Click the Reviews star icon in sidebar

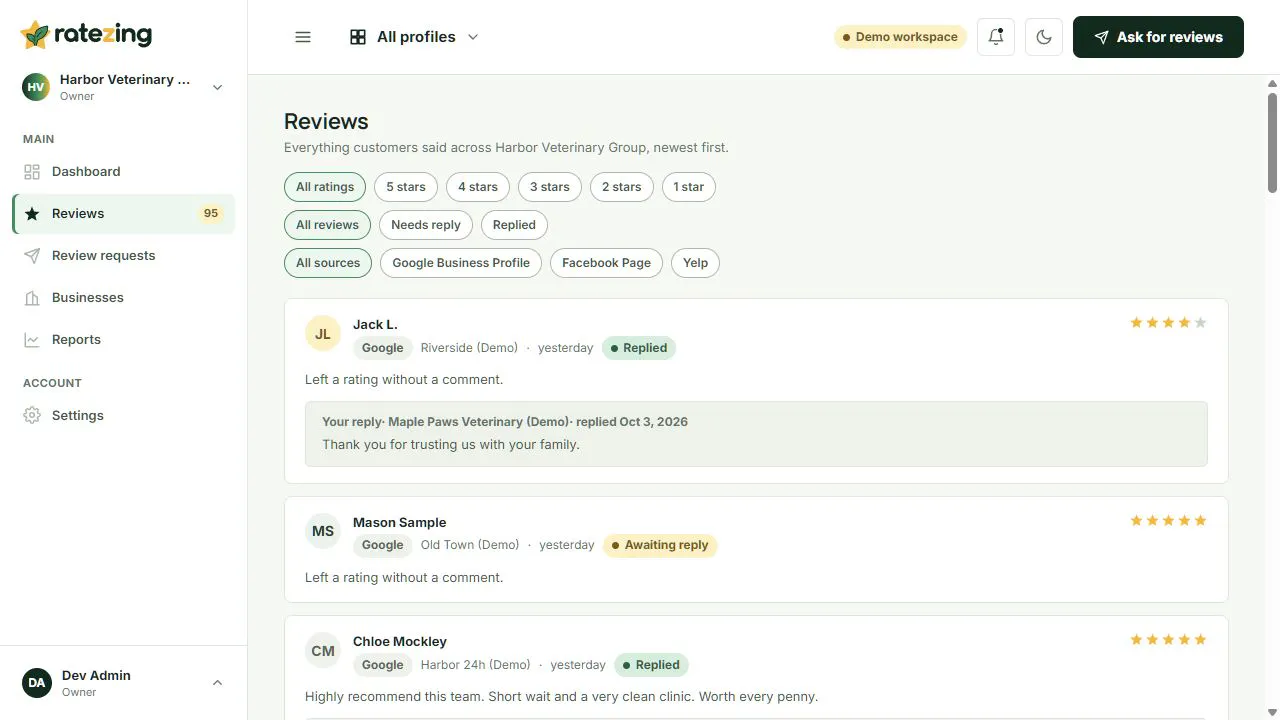tap(32, 214)
